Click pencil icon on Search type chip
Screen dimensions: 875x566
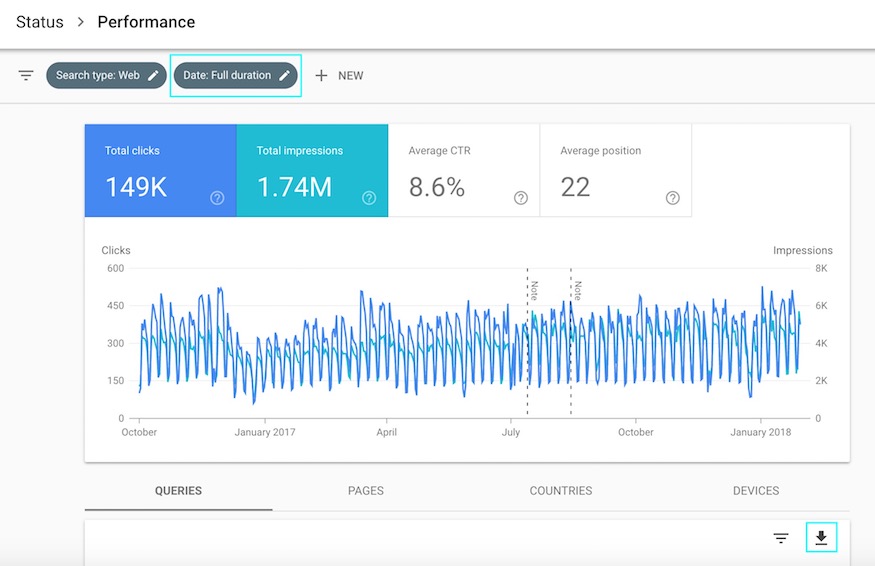pos(153,75)
